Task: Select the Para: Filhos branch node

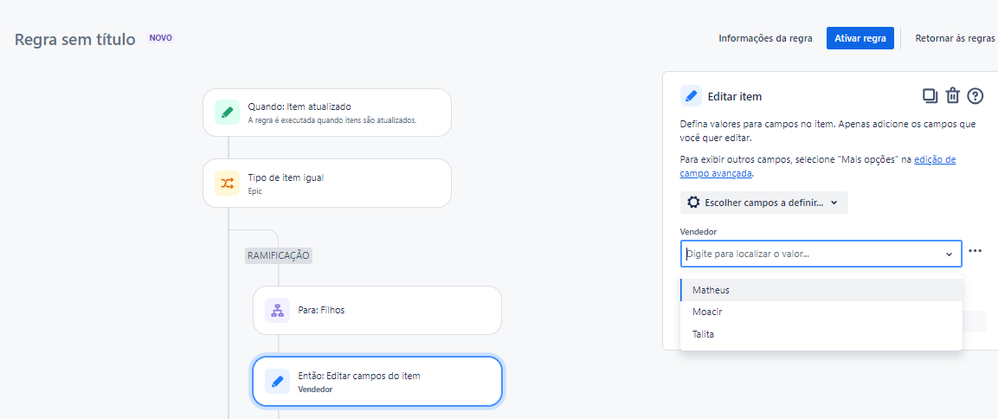Action: click(377, 310)
